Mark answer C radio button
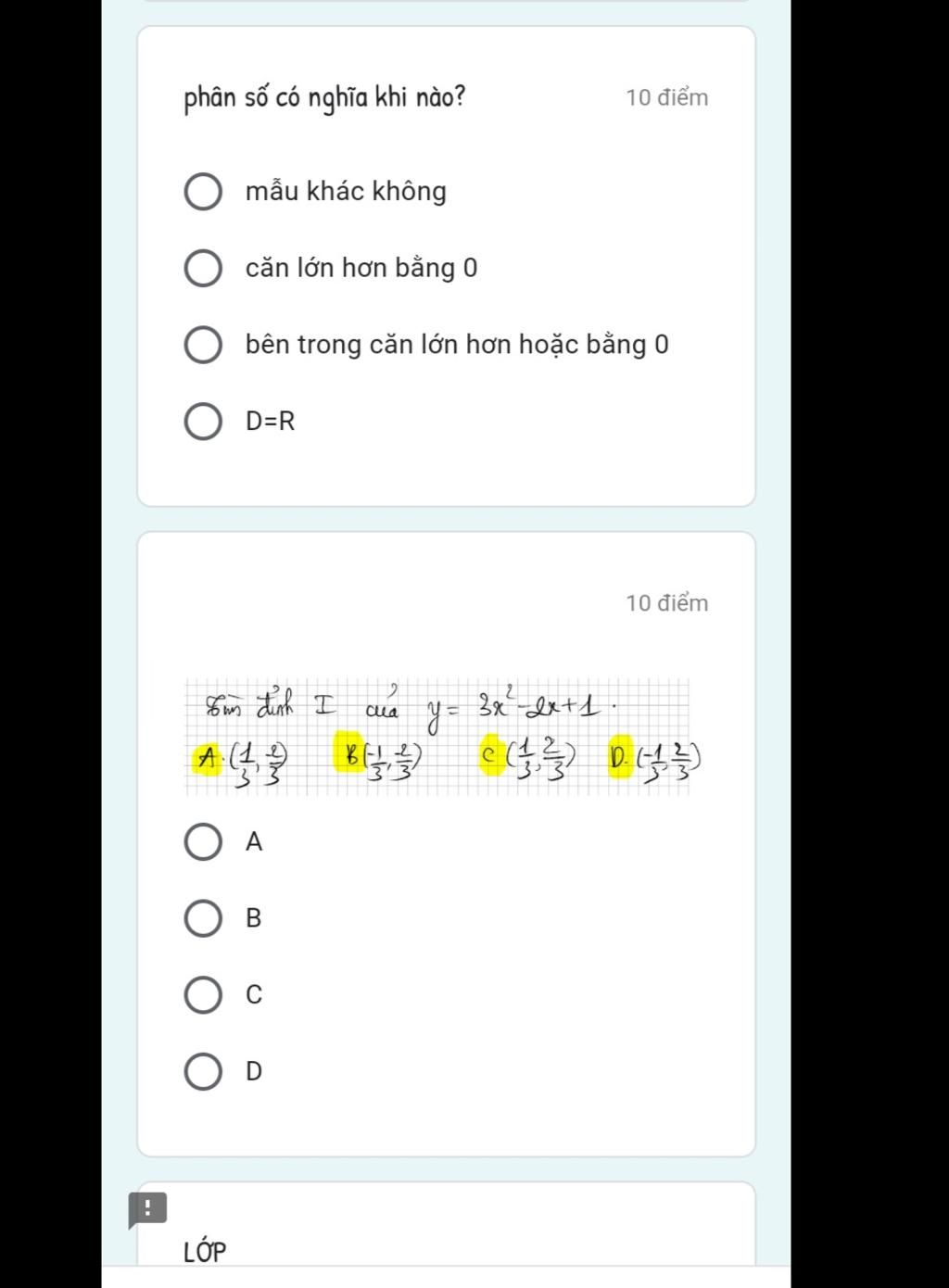 click(x=203, y=994)
